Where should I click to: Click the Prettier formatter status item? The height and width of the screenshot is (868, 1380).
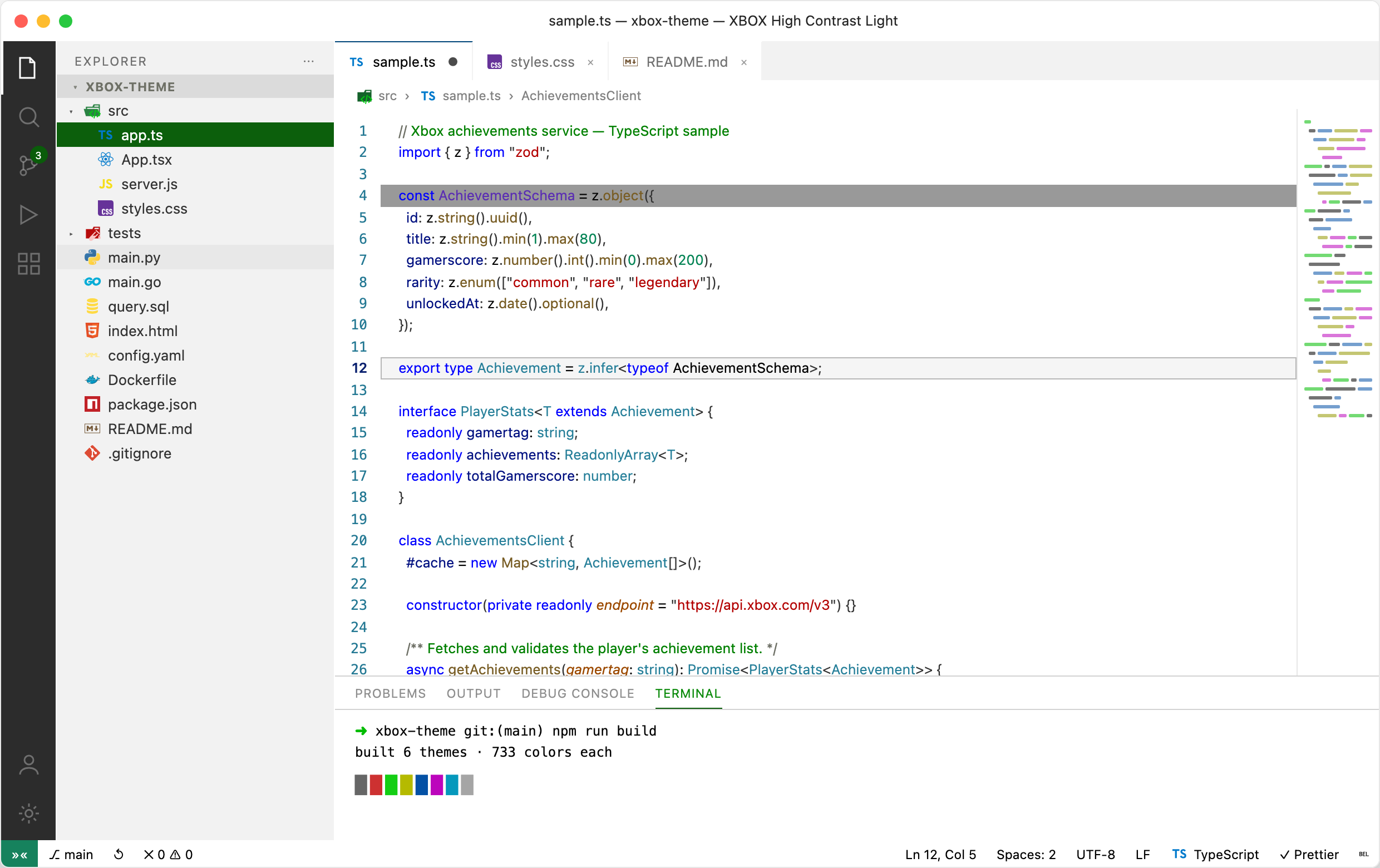[1309, 854]
